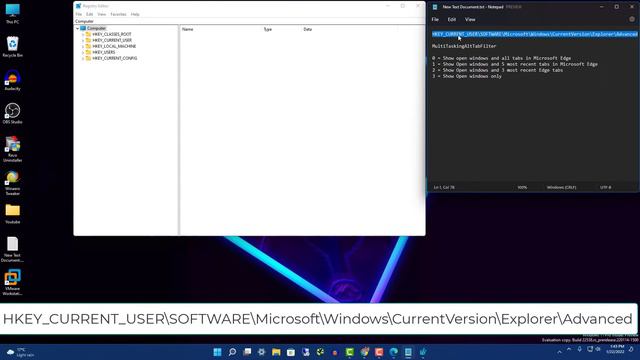This screenshot has height=360, width=640.
Task: Open the Windows Start menu
Action: click(218, 352)
